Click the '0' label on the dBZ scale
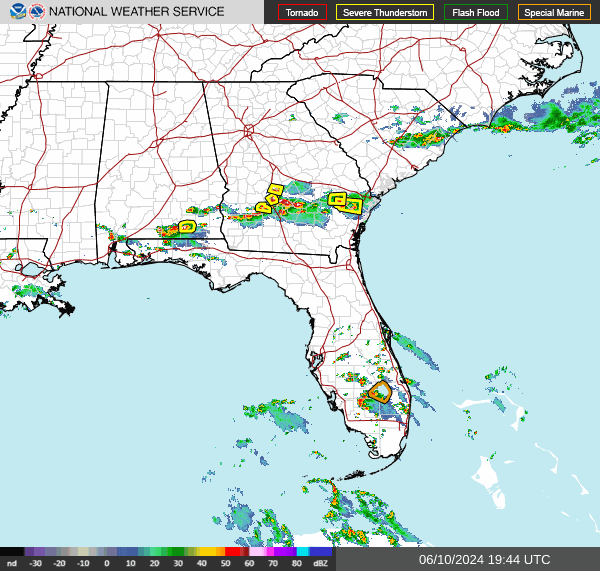Screen dimensions: 600x571 (107, 563)
